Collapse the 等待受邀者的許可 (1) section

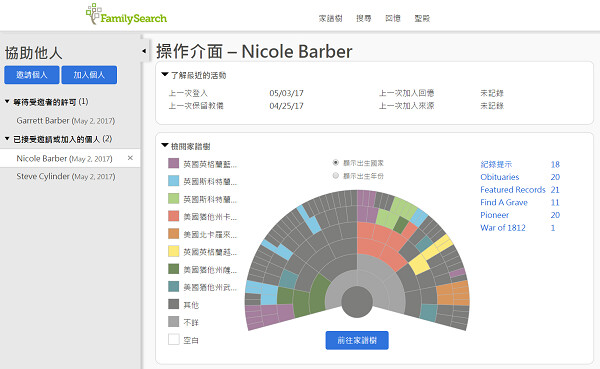7,101
